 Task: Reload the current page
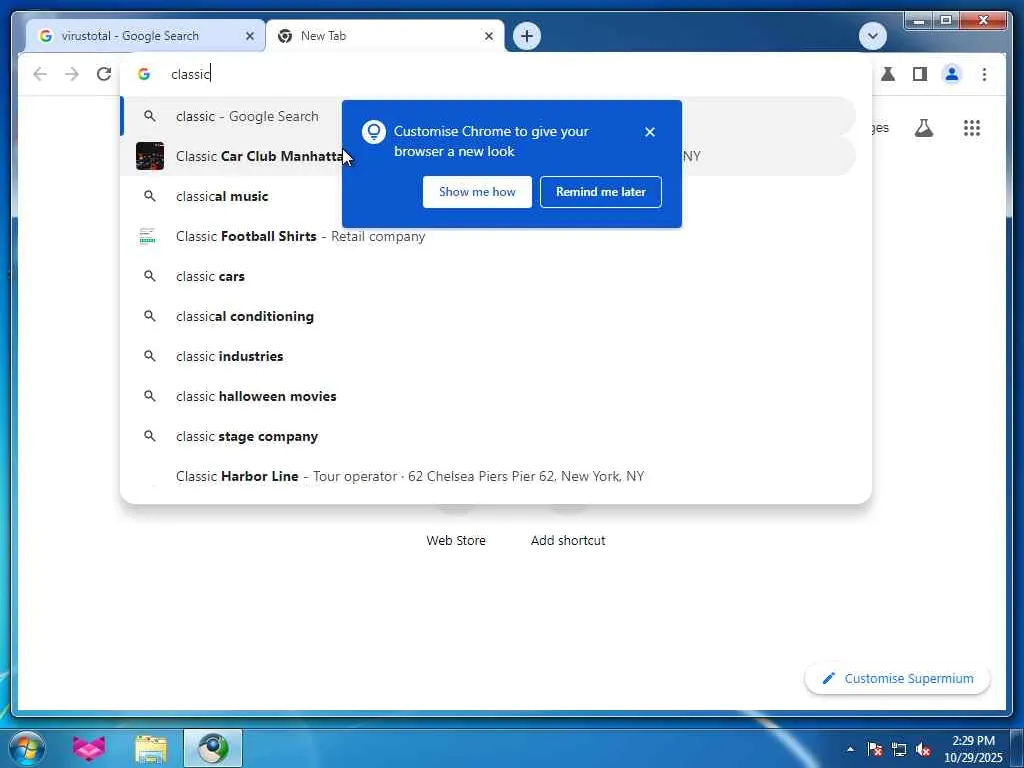[104, 74]
